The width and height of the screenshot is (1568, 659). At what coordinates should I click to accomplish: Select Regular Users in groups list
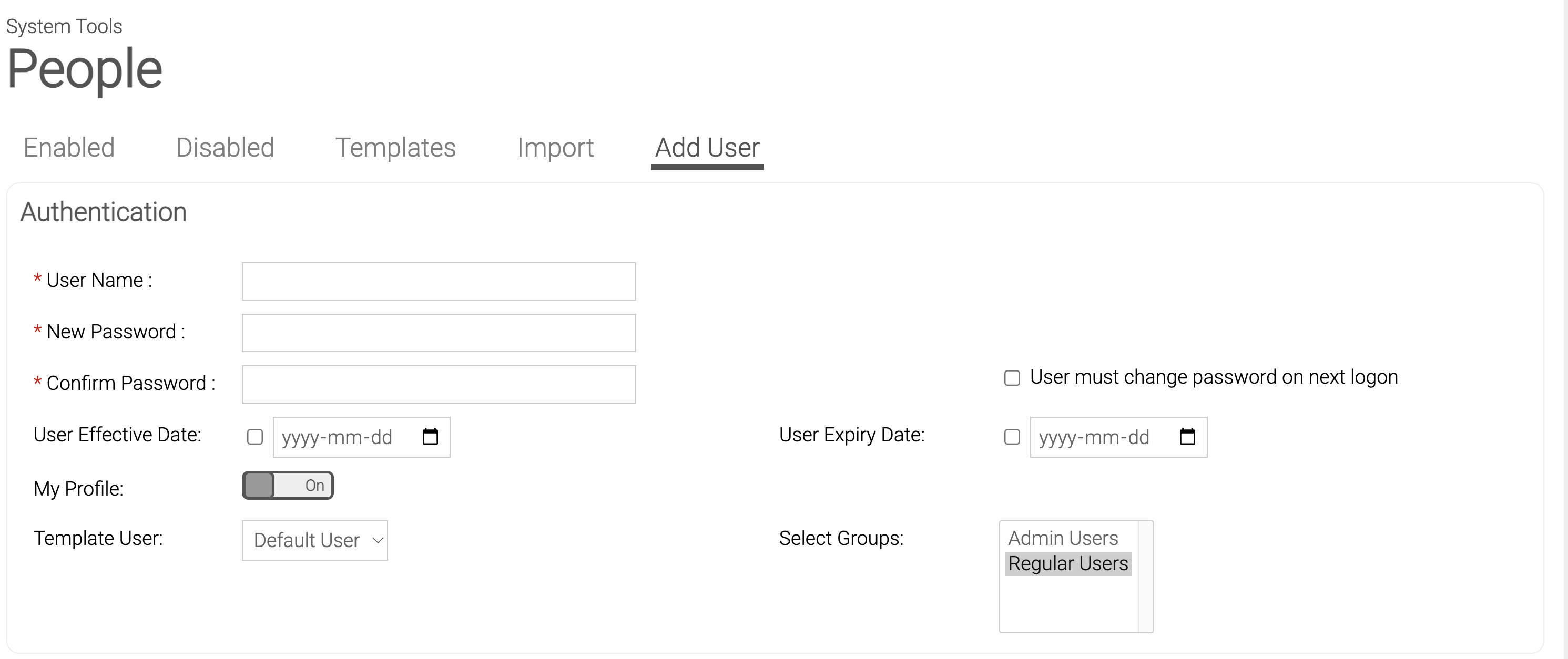click(x=1067, y=563)
